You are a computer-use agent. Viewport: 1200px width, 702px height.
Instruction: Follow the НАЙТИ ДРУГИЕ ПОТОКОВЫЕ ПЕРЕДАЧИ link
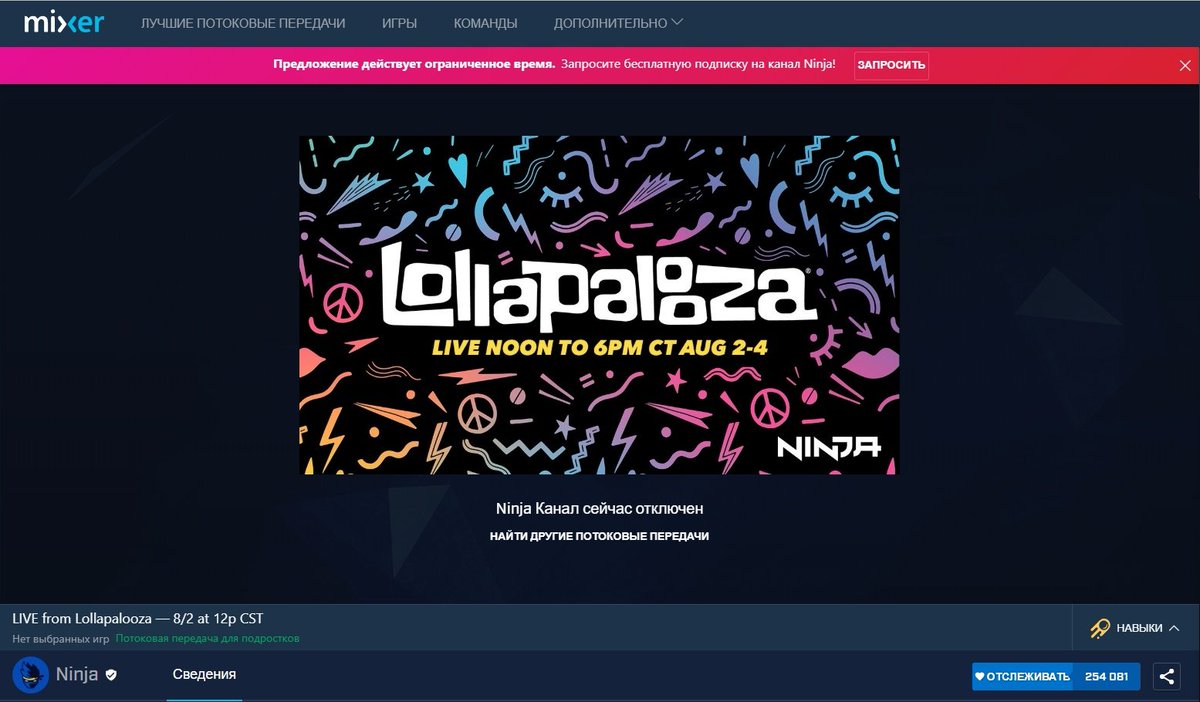tap(599, 537)
